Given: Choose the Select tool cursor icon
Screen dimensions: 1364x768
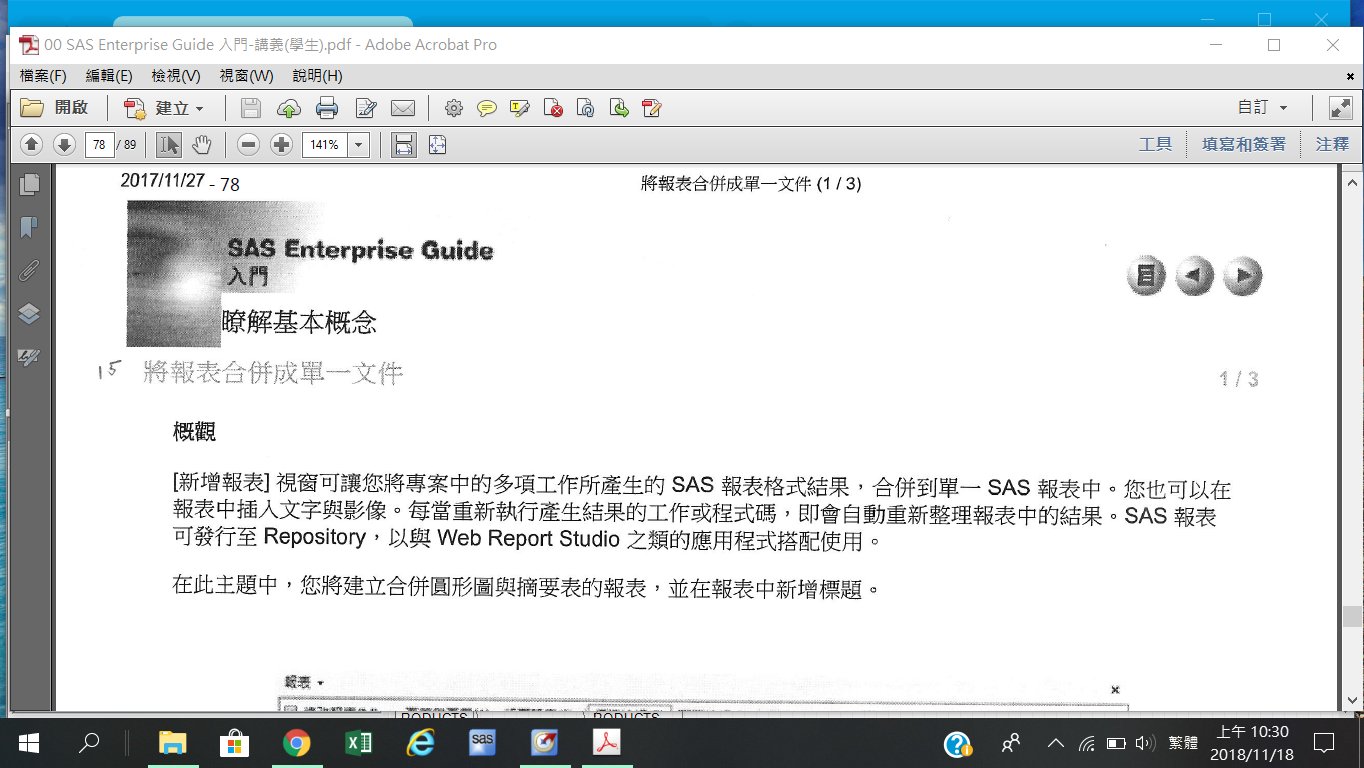Looking at the screenshot, I should pyautogui.click(x=169, y=145).
